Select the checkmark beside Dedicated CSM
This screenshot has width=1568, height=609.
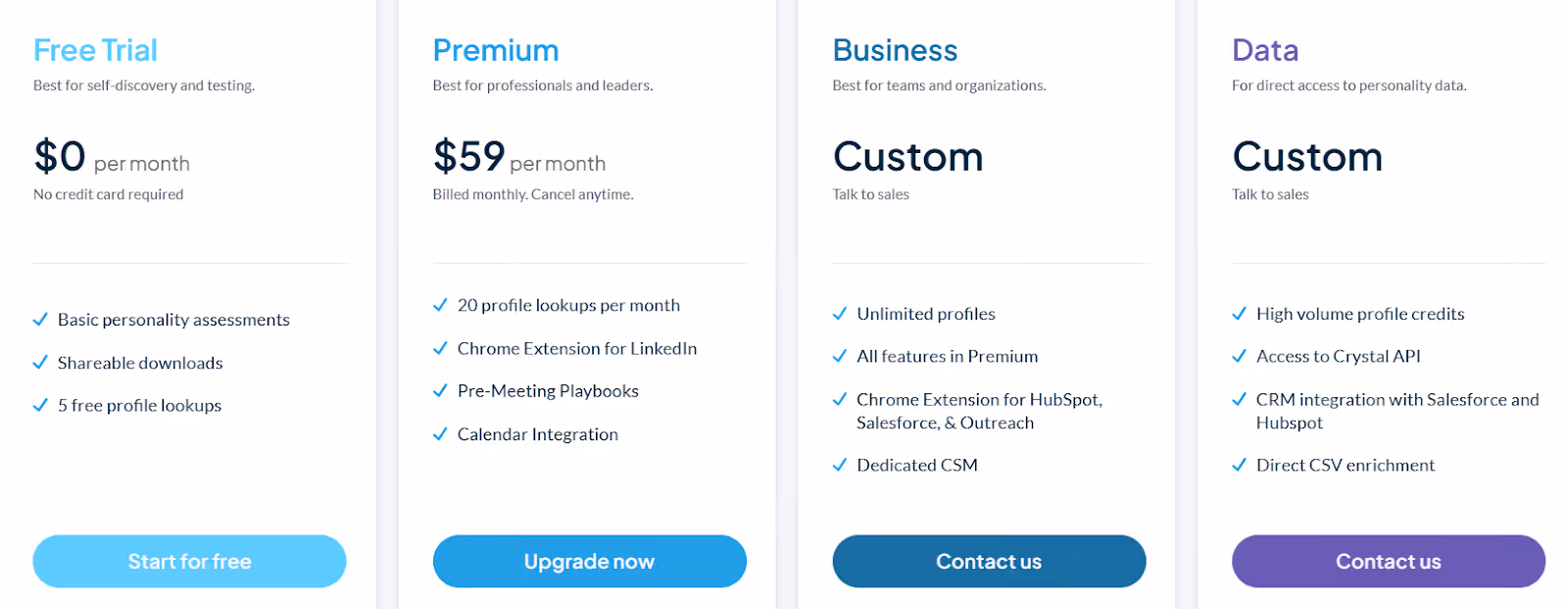tap(840, 464)
